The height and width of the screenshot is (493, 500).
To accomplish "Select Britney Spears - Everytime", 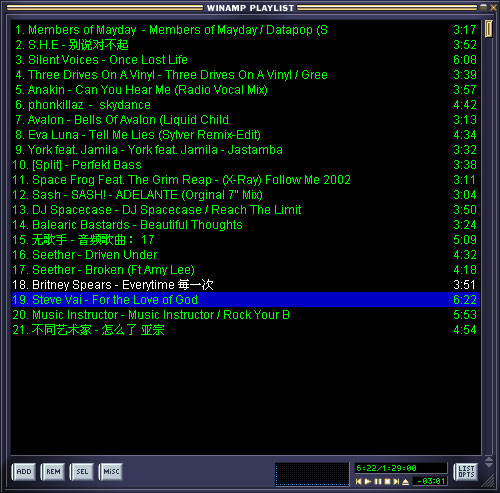I will pos(246,285).
